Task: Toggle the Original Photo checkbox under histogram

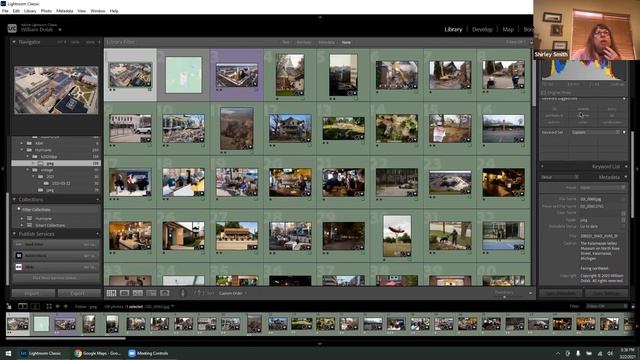Action: [544, 93]
